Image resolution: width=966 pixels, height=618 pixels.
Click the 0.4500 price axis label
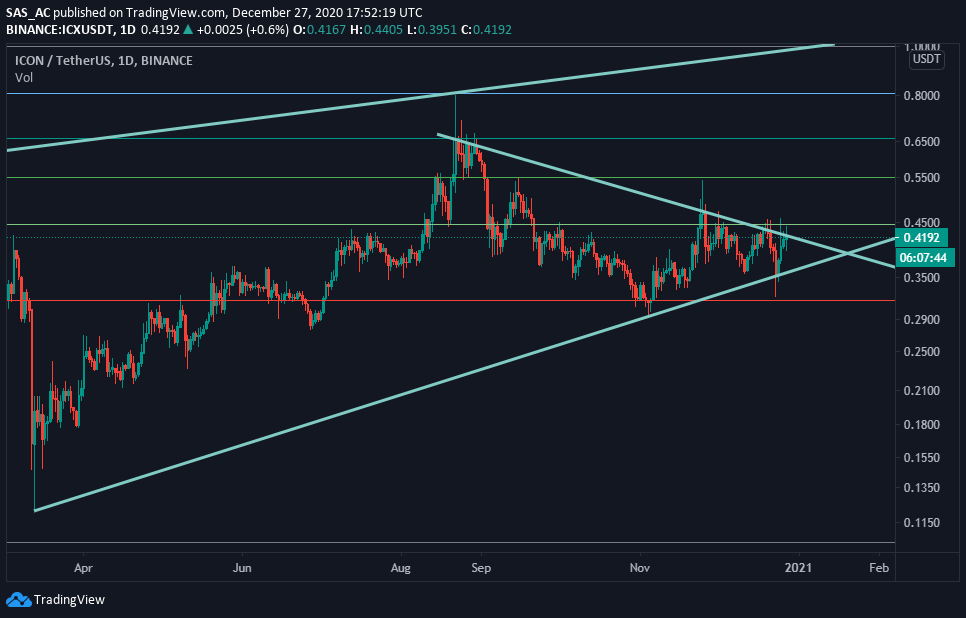pos(922,222)
